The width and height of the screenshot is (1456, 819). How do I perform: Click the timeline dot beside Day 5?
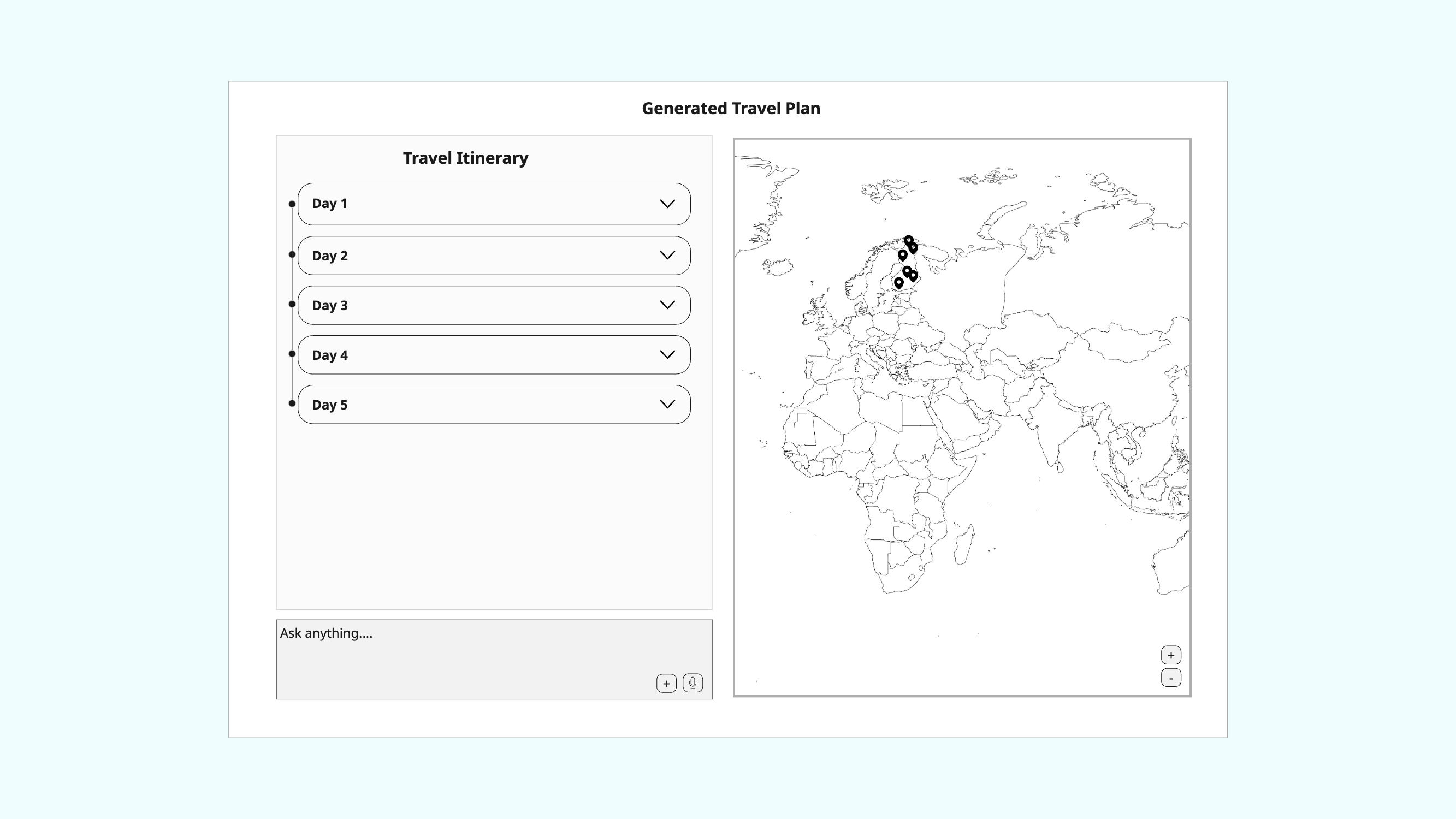[292, 403]
